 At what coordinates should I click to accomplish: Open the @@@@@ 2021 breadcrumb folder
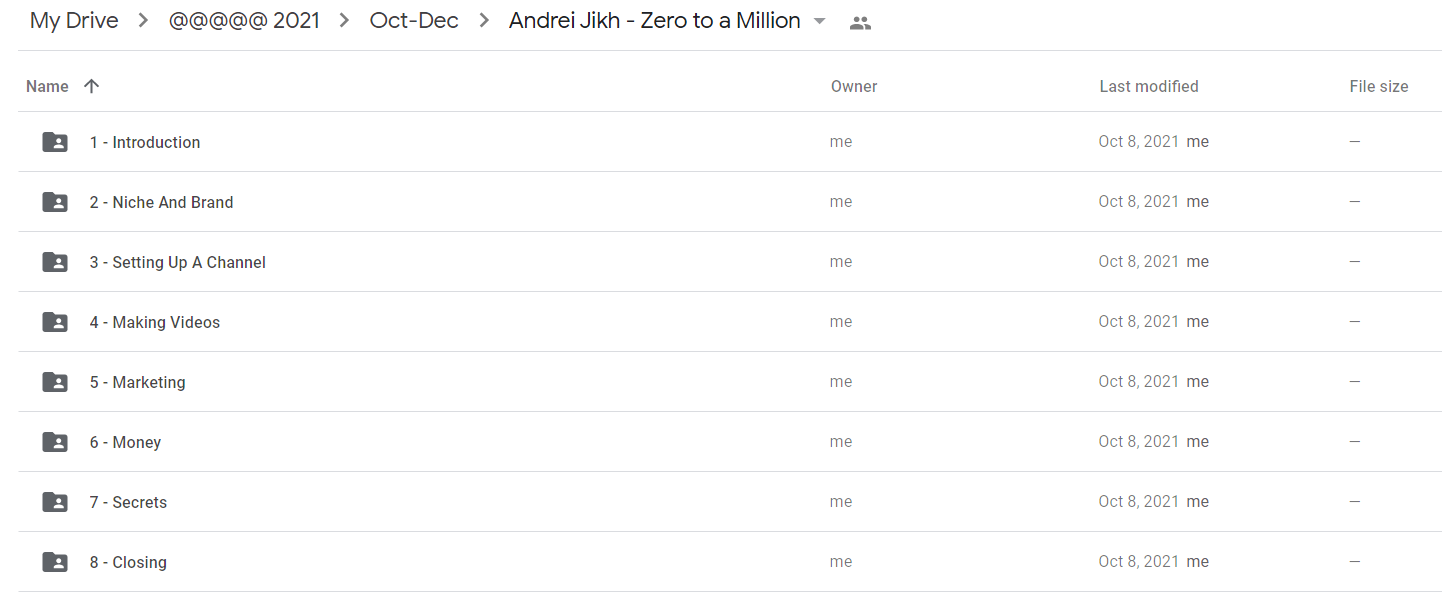click(244, 21)
